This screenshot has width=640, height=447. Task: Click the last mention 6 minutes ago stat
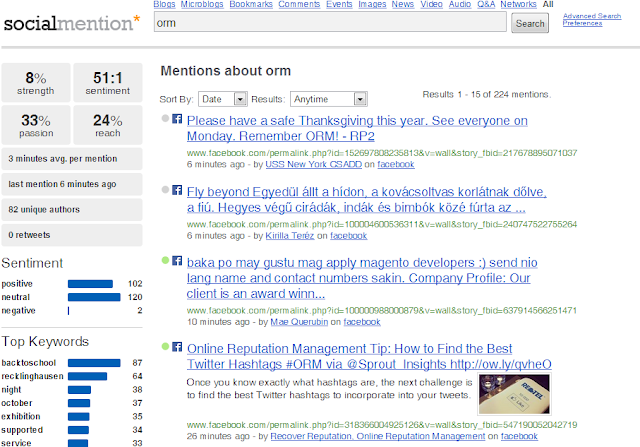pyautogui.click(x=72, y=184)
